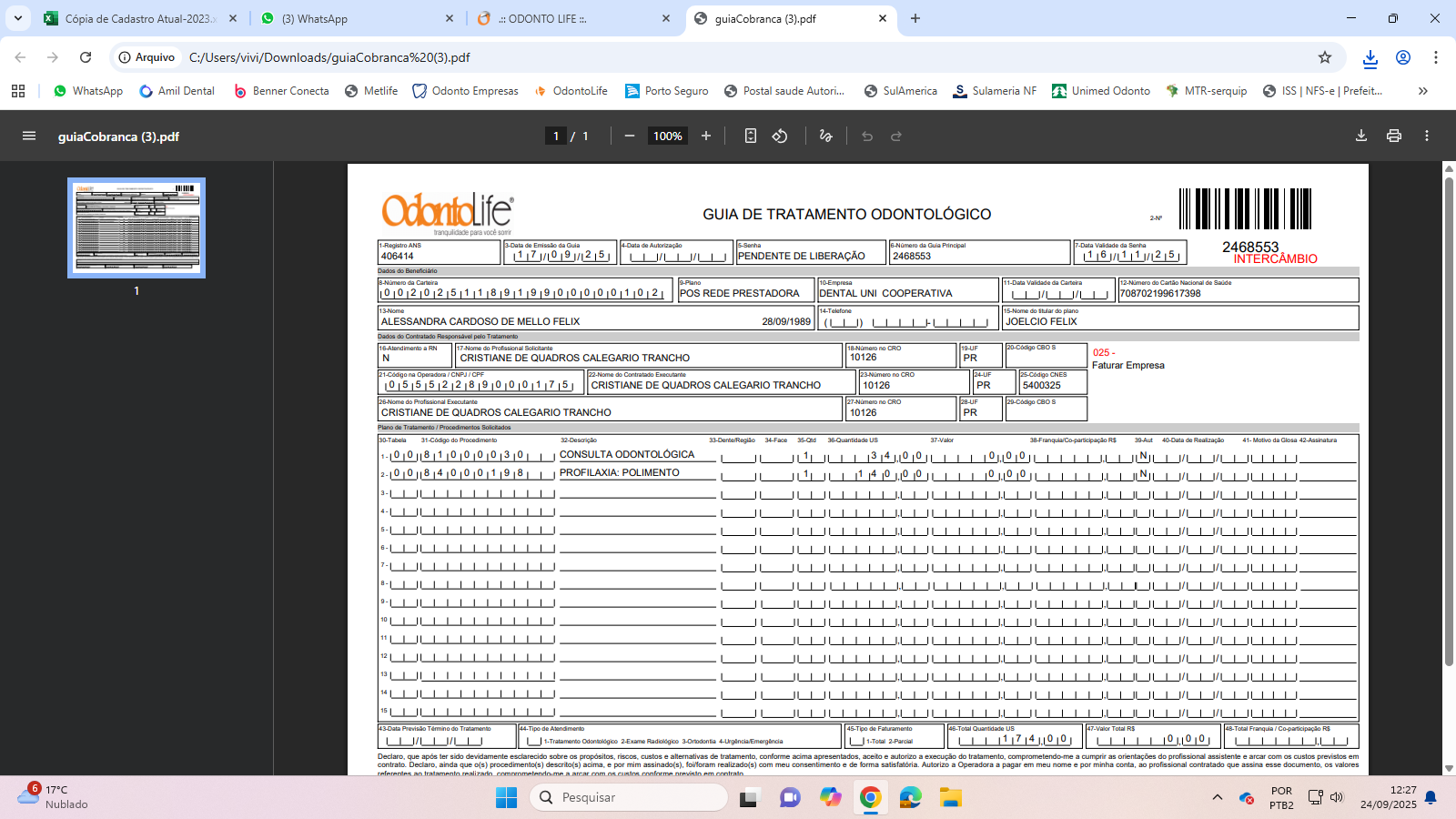
Task: Open Chrome downloads panel
Action: pyautogui.click(x=1370, y=58)
